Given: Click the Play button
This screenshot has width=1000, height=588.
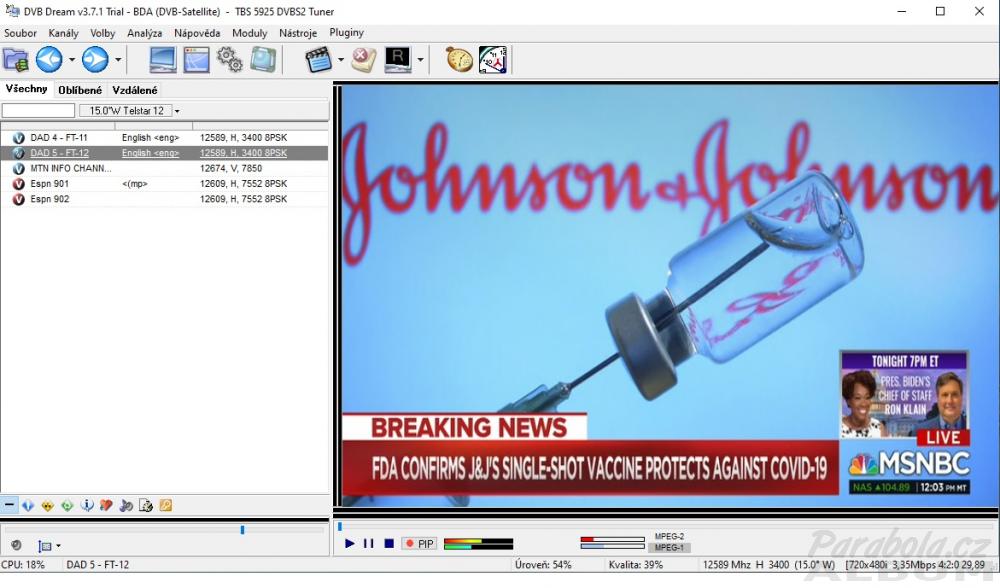Looking at the screenshot, I should pyautogui.click(x=349, y=543).
